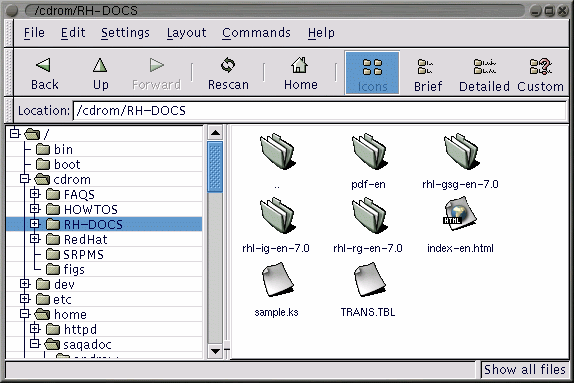This screenshot has height=383, width=574.
Task: Click the Show all files button
Action: 525,369
